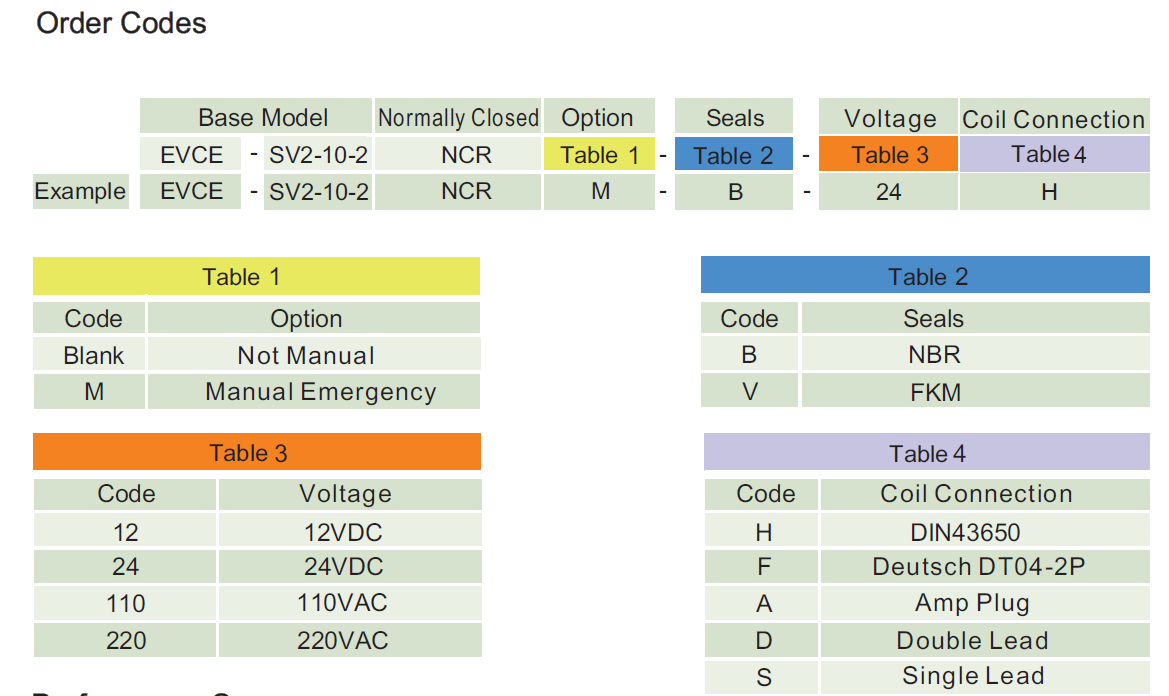This screenshot has height=696, width=1169.
Task: Click the Example row label
Action: 80,191
